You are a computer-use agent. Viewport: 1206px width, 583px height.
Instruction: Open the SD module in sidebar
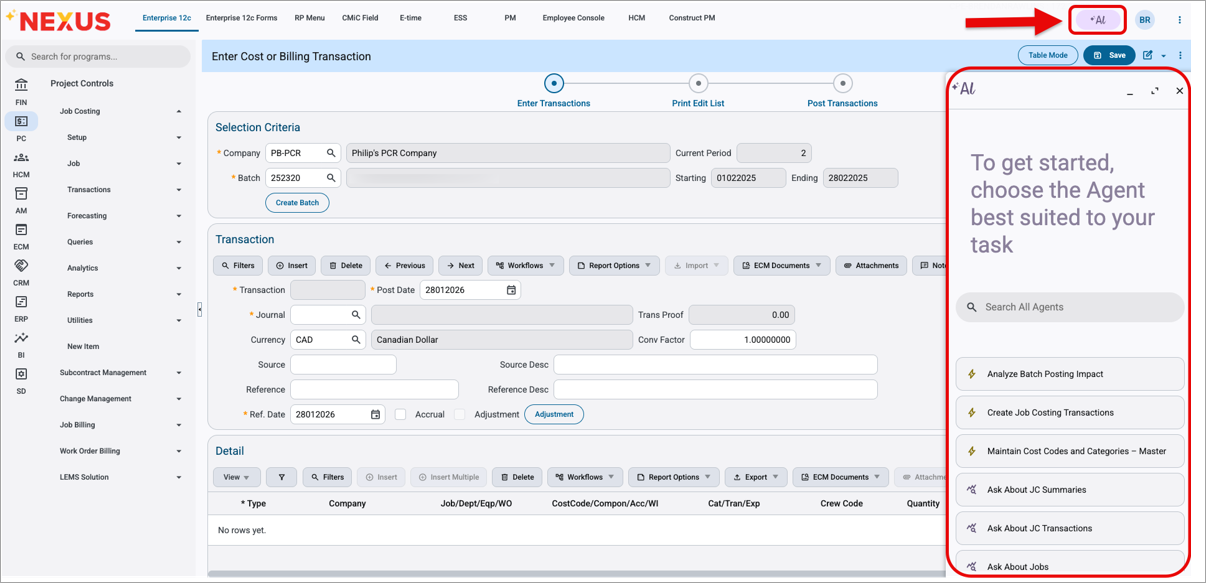coord(21,381)
